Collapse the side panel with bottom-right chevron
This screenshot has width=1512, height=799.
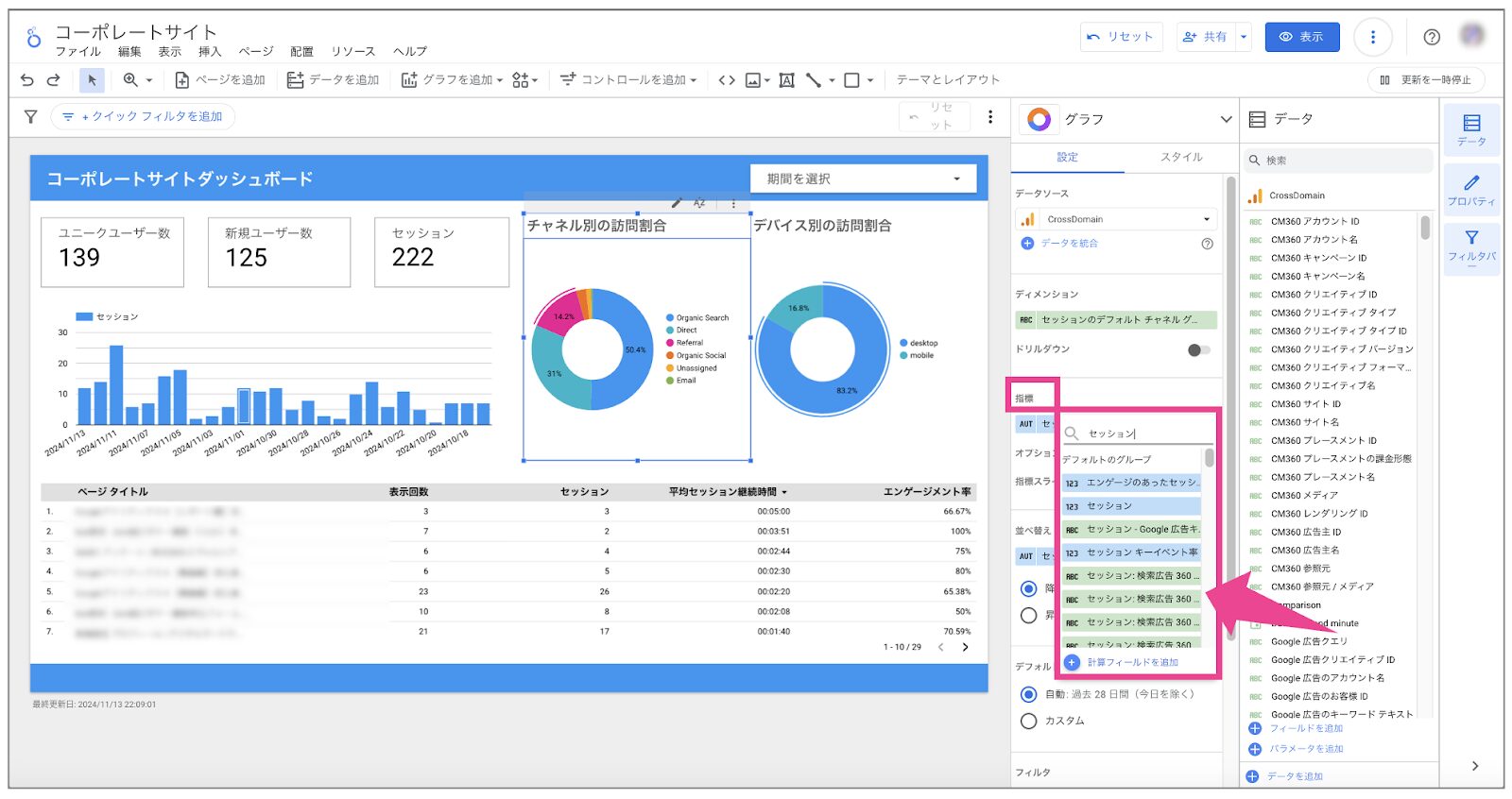coord(1474,766)
